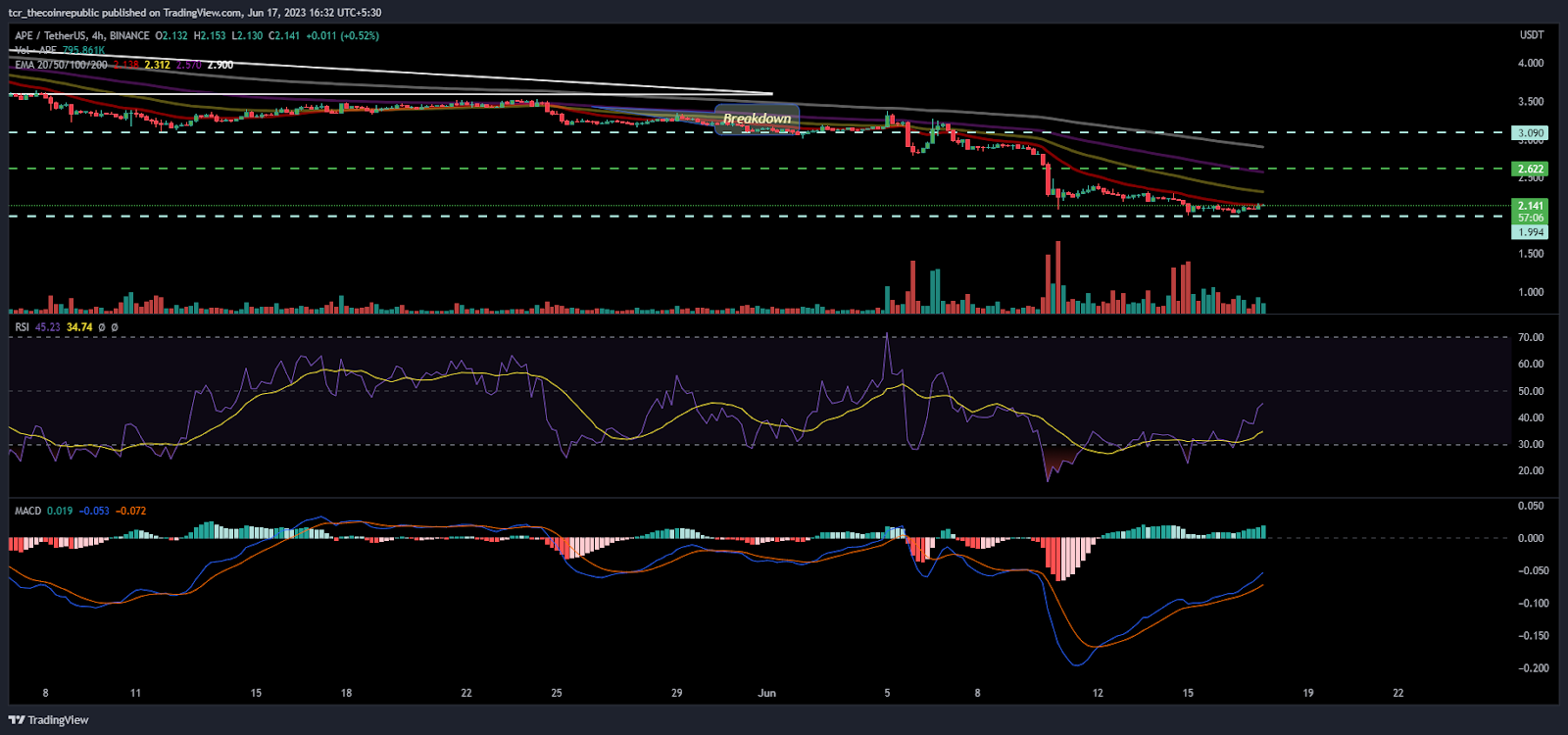The image size is (1568, 735).
Task: Click the green 2.622 price tag
Action: point(1531,169)
